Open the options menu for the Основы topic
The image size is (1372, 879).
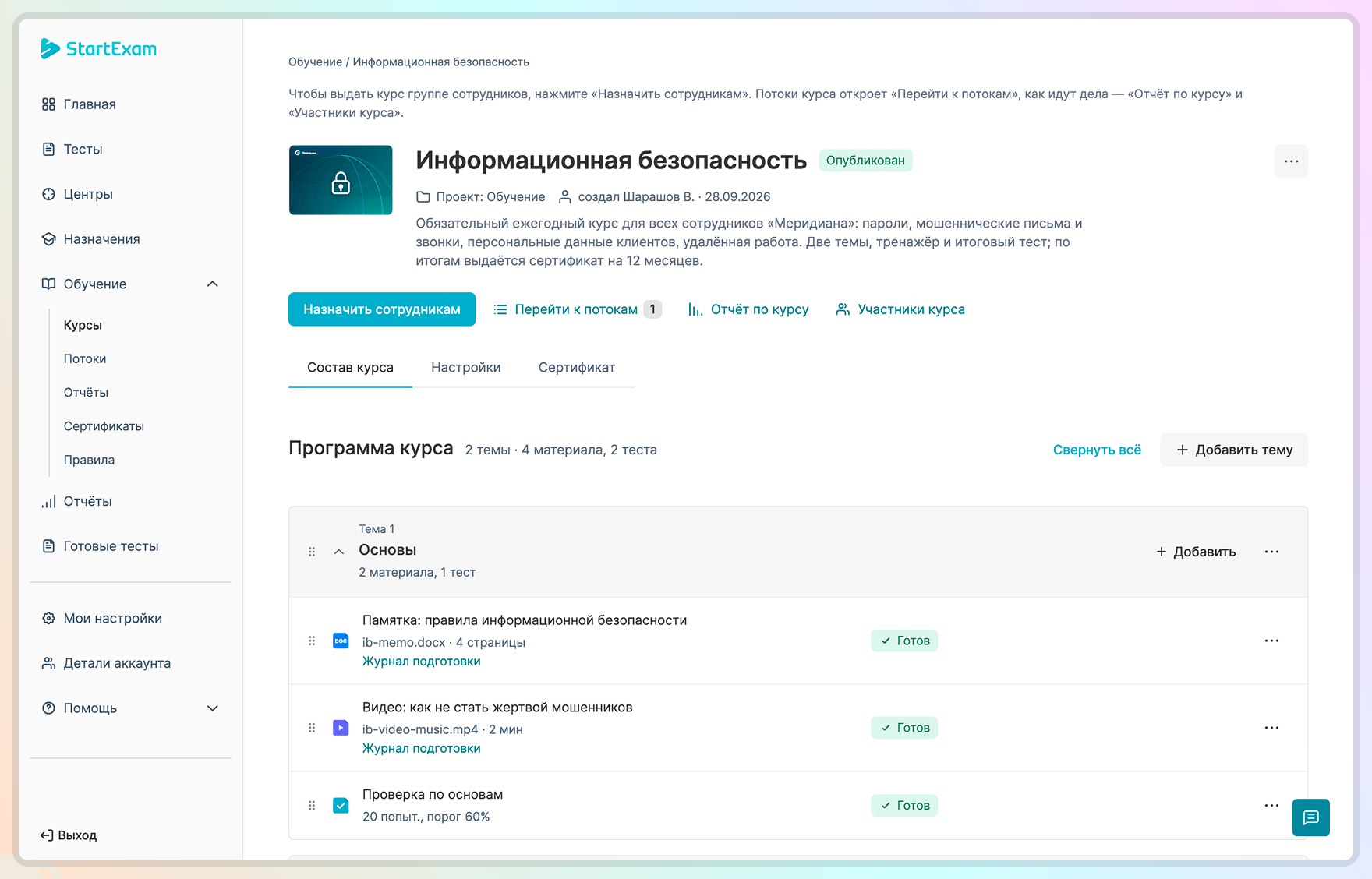click(1271, 552)
